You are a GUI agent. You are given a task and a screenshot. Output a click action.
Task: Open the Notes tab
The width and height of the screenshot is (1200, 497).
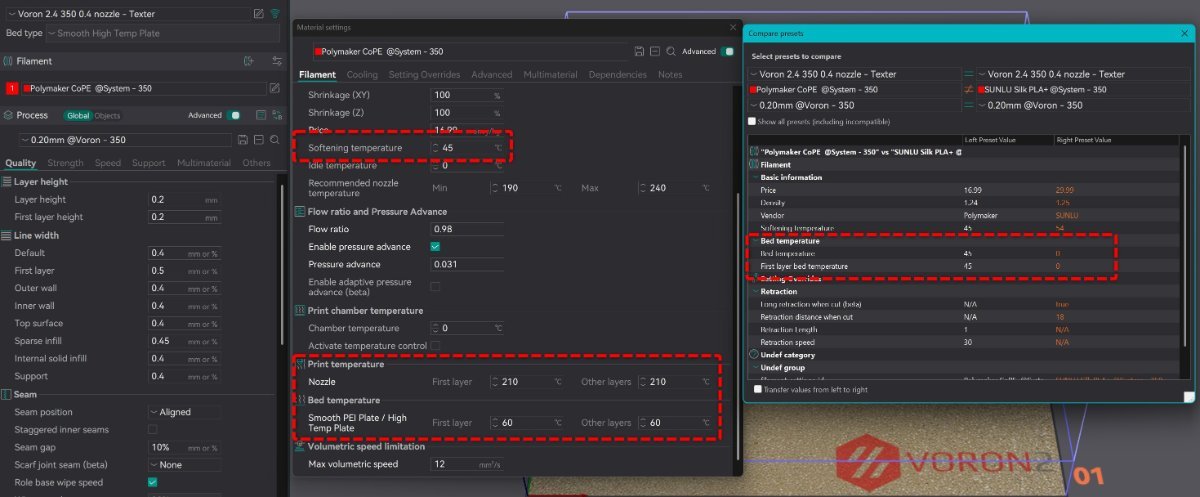(670, 75)
